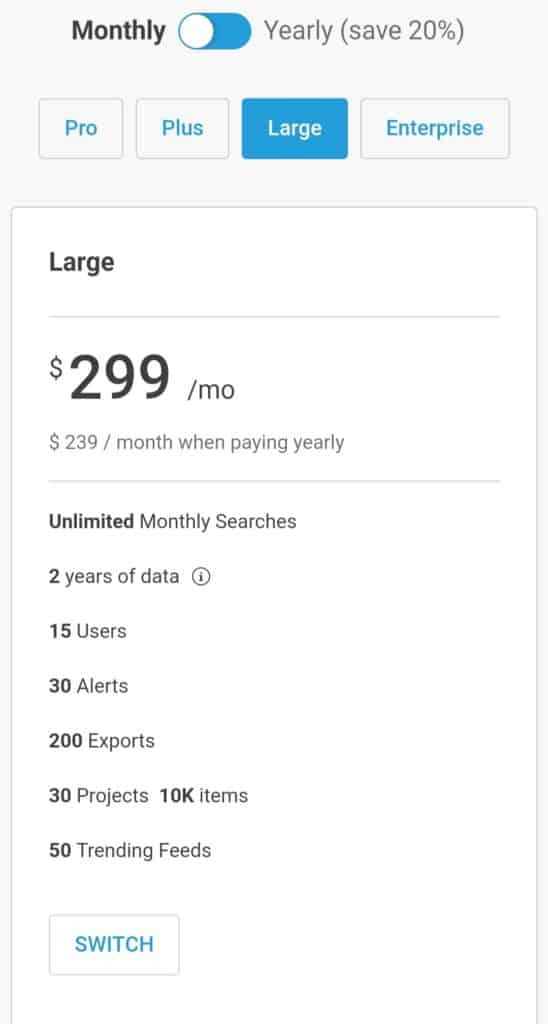Viewport: 548px width, 1024px height.
Task: Click the 10K items text
Action: click(x=204, y=795)
